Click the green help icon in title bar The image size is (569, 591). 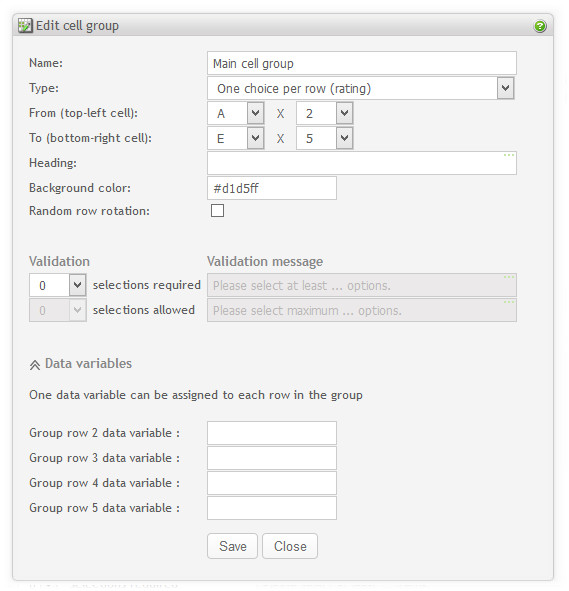(x=540, y=26)
